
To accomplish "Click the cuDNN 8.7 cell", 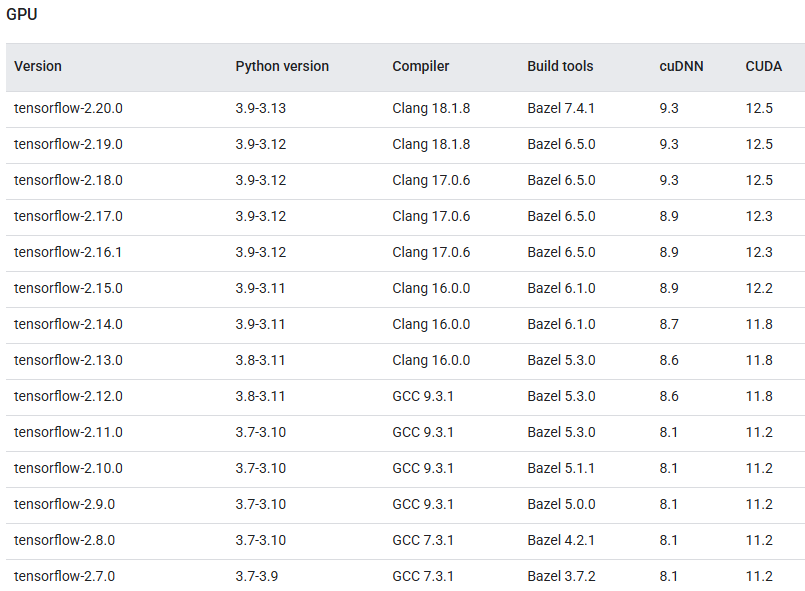I will 669,324.
